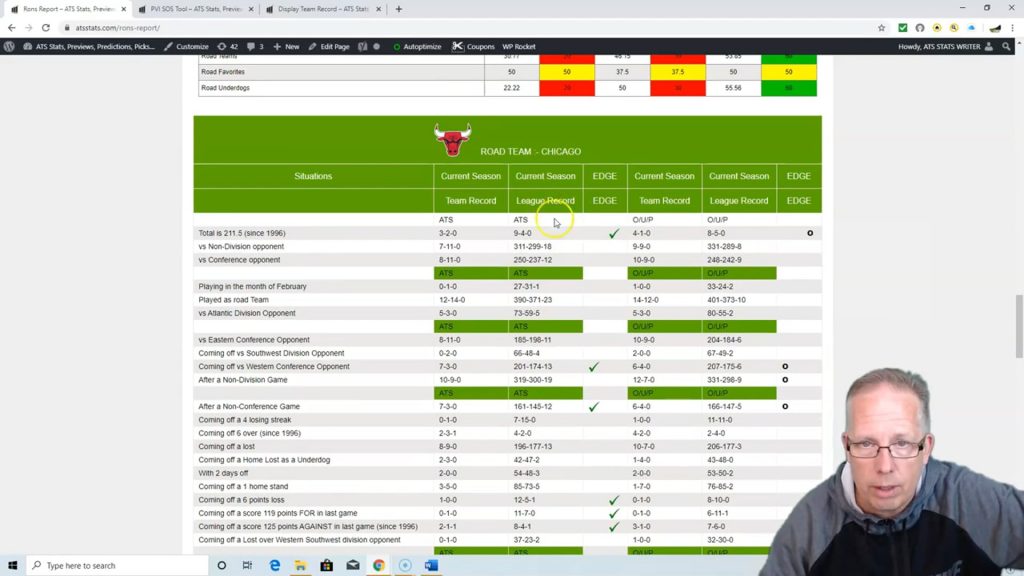Click 'Coming off vs Western Conference Opponent' row label
1024x576 pixels.
[274, 366]
